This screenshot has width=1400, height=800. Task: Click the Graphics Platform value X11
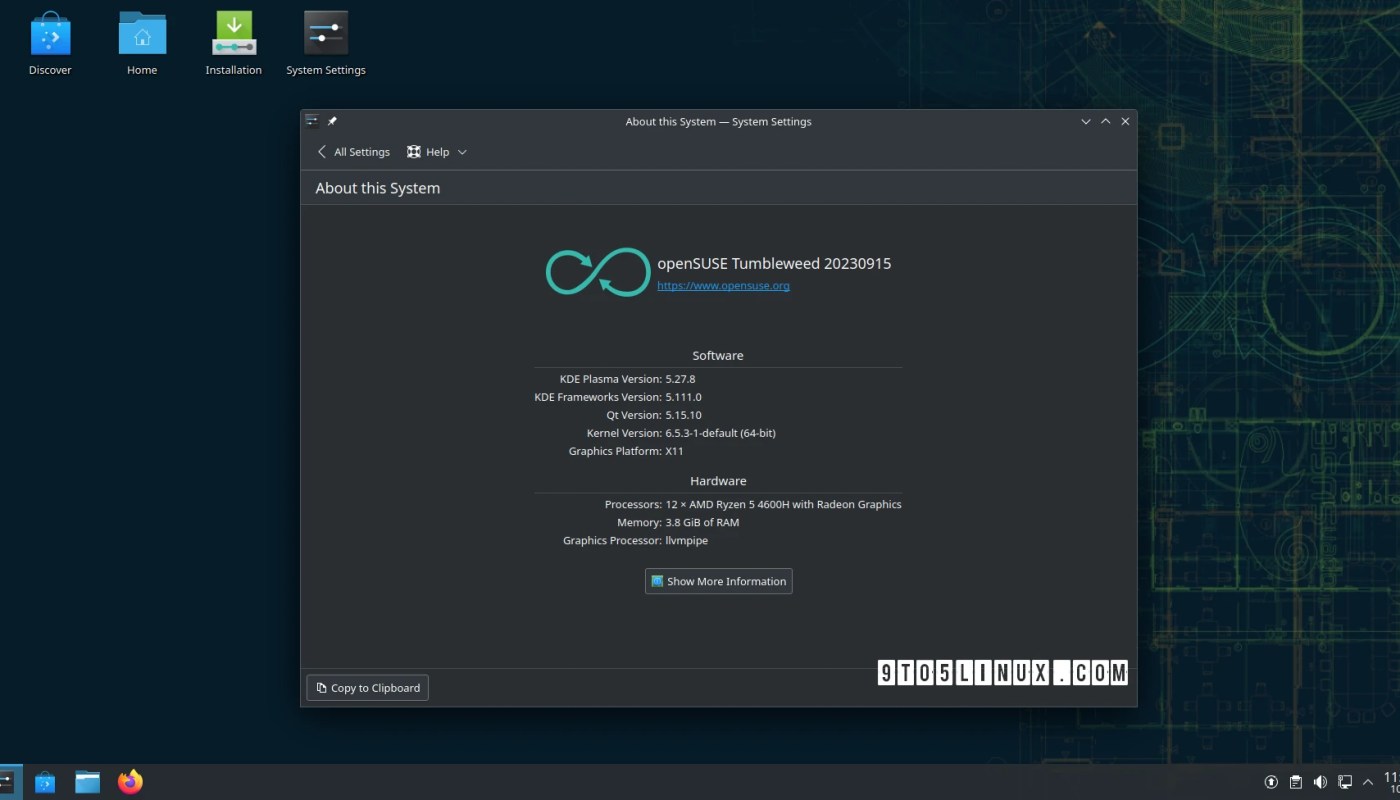tap(674, 451)
